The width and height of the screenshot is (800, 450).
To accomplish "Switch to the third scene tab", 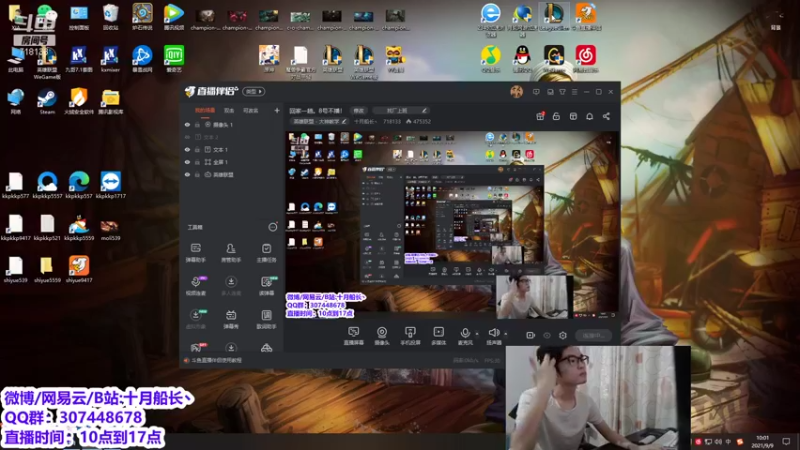I will click(x=251, y=110).
